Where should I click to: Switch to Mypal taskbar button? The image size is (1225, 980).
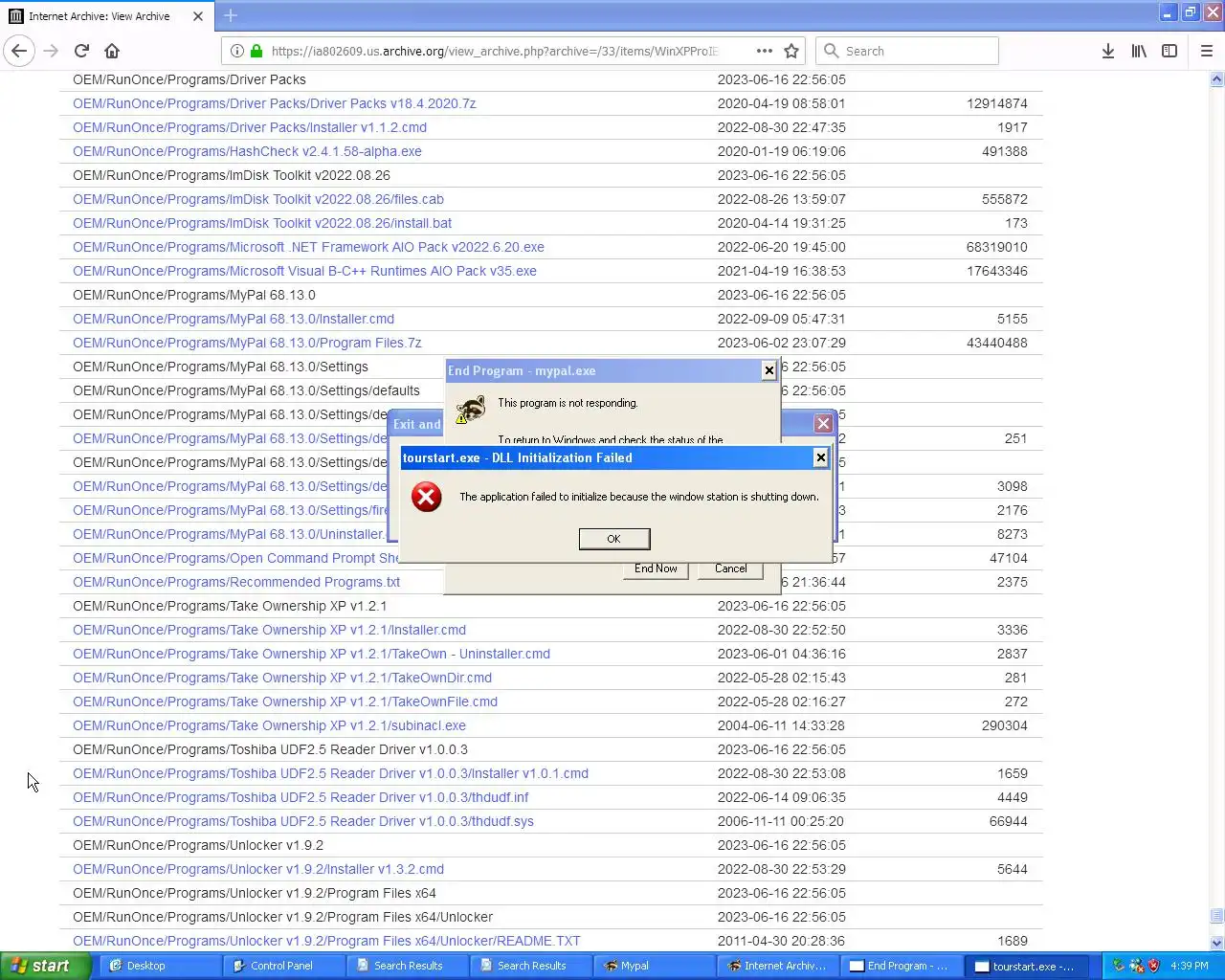tap(655, 966)
